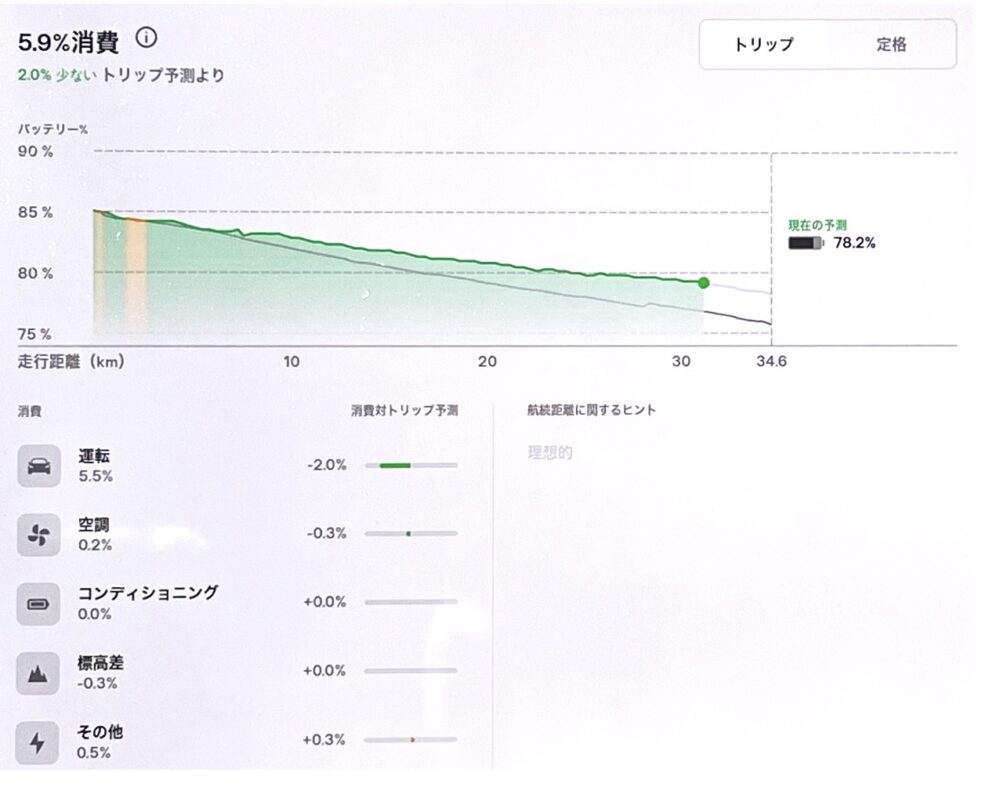Adjust the 運転 prediction slider
Screen dimensions: 1000x787
click(413, 465)
